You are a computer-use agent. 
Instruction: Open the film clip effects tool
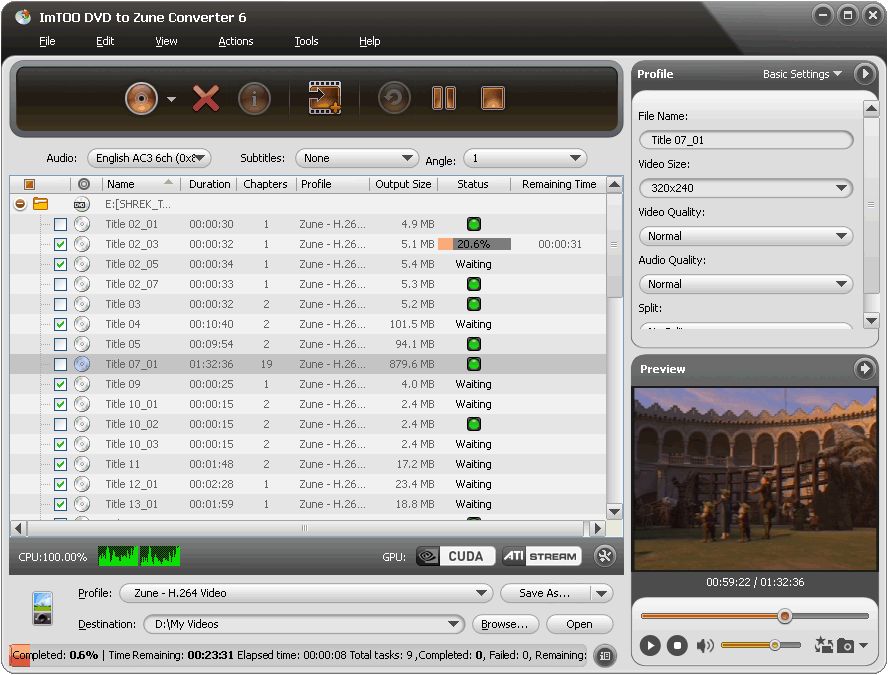324,98
